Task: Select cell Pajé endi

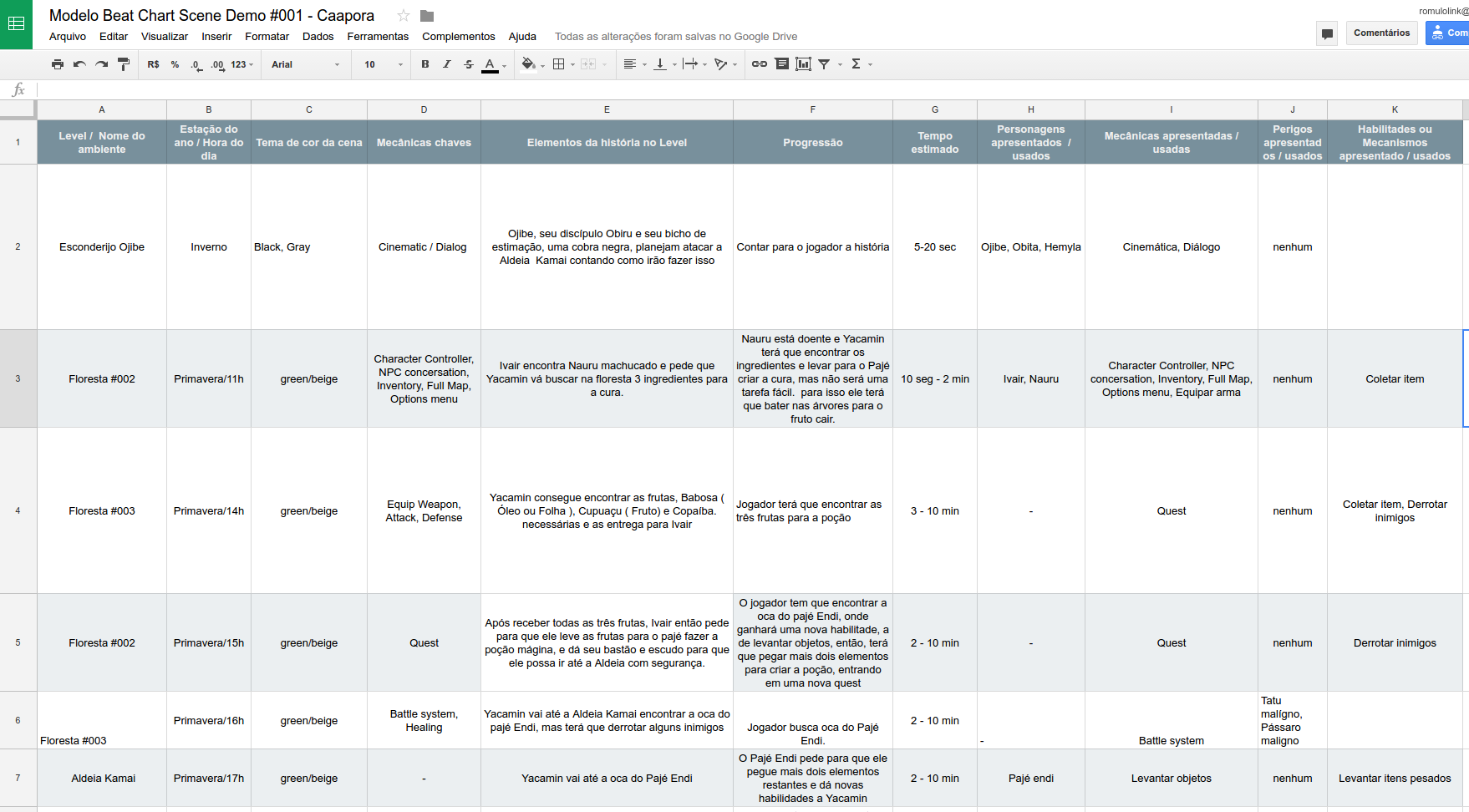Action: 1031,779
